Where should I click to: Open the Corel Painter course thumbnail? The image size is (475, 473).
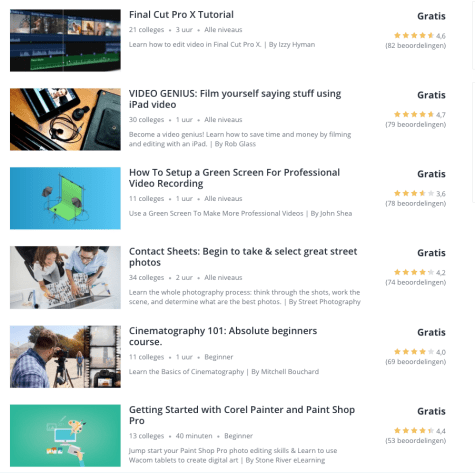[65, 436]
